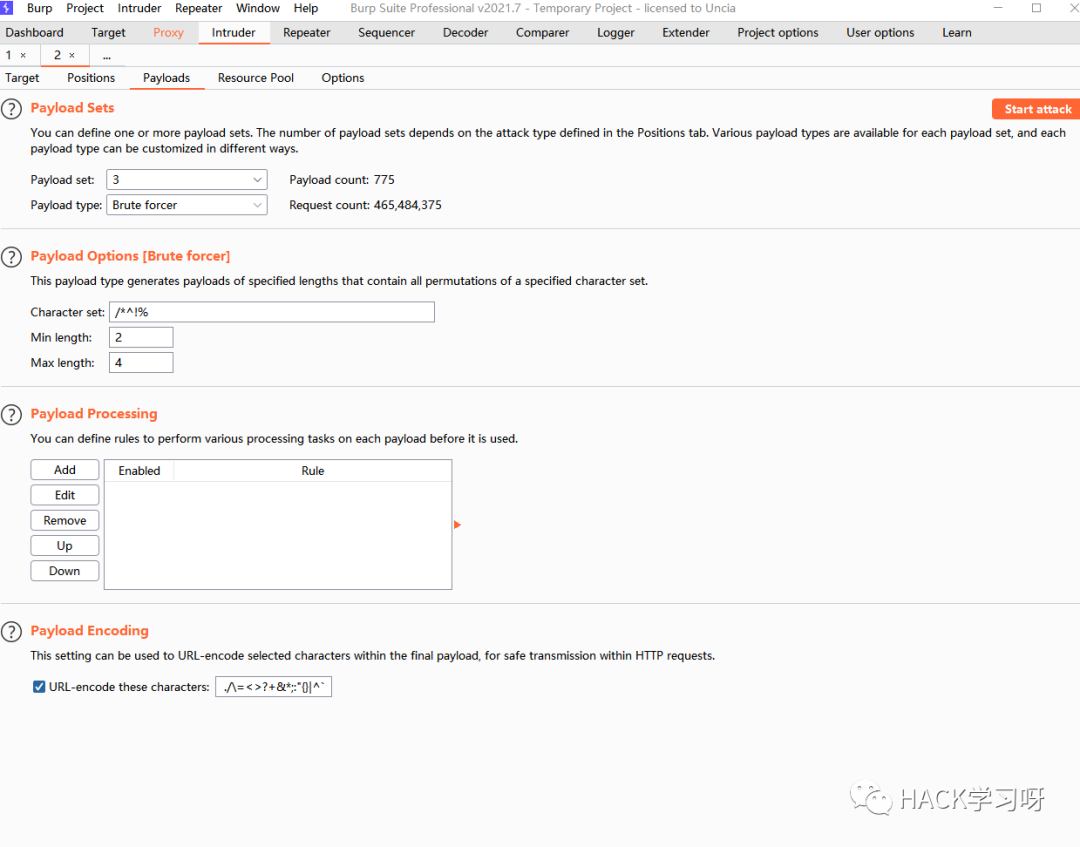Minimize the Burp Suite window
The height and width of the screenshot is (847, 1080).
(x=999, y=8)
